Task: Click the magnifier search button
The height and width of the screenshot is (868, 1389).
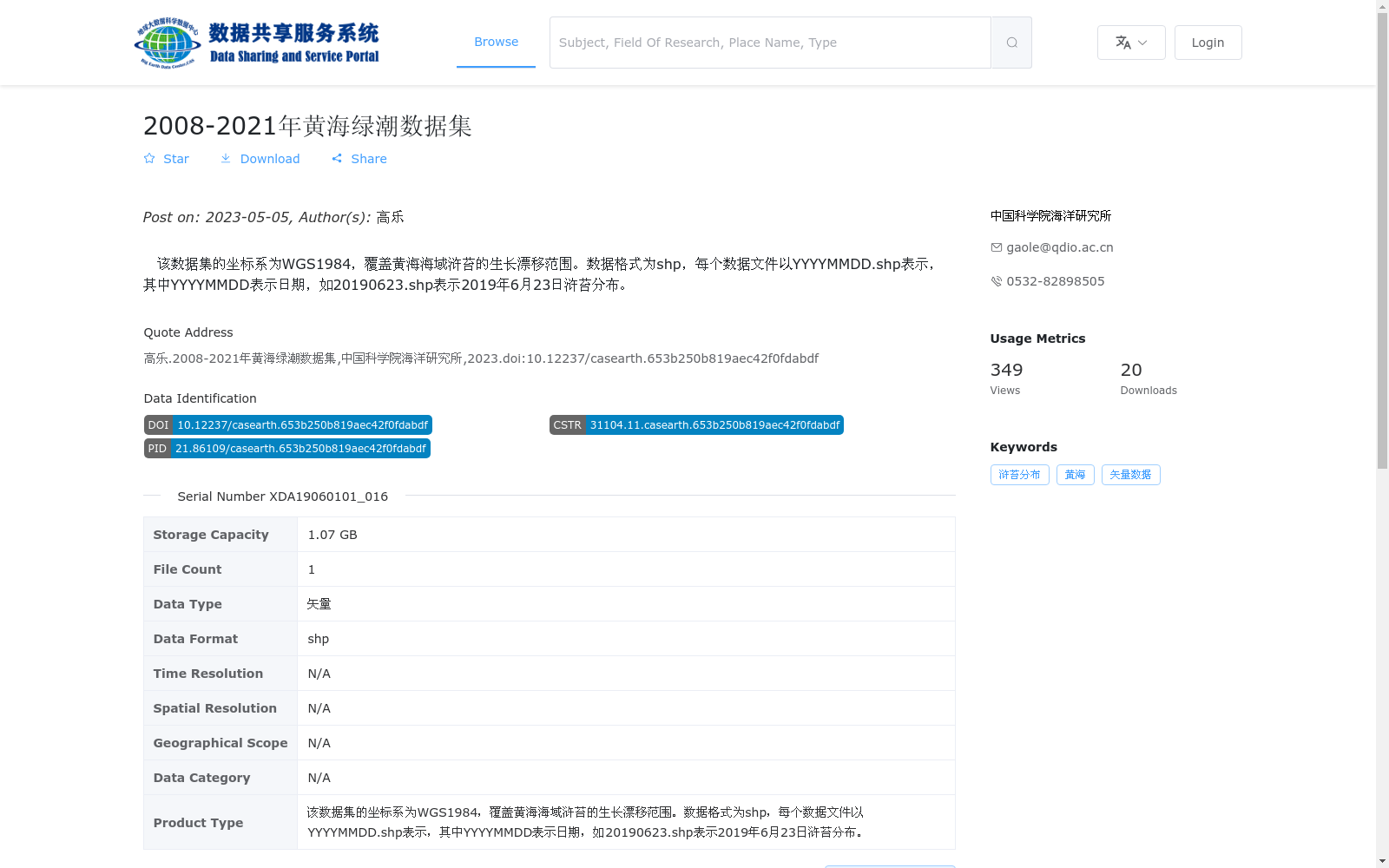Action: [1011, 43]
